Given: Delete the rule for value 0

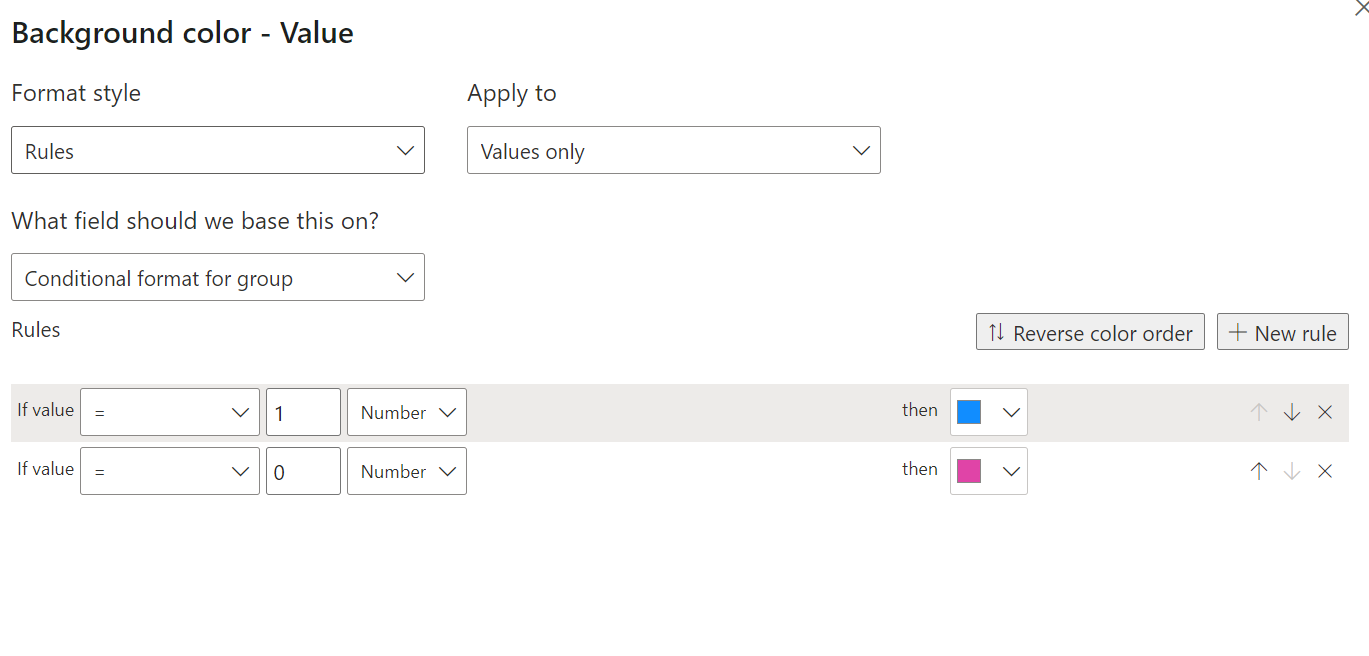Looking at the screenshot, I should click(1325, 470).
